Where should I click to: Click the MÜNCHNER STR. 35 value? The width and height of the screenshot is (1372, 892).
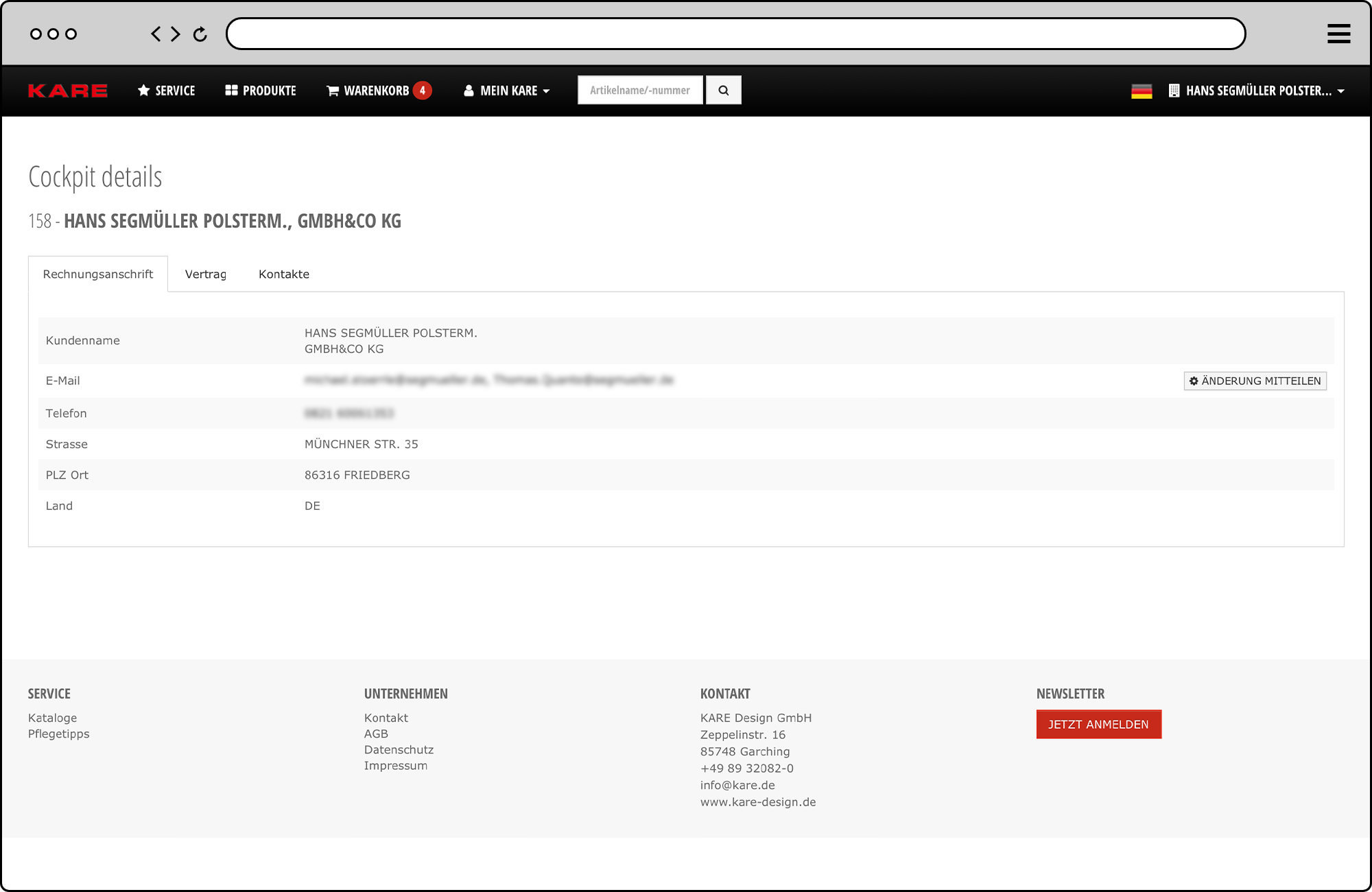(362, 444)
